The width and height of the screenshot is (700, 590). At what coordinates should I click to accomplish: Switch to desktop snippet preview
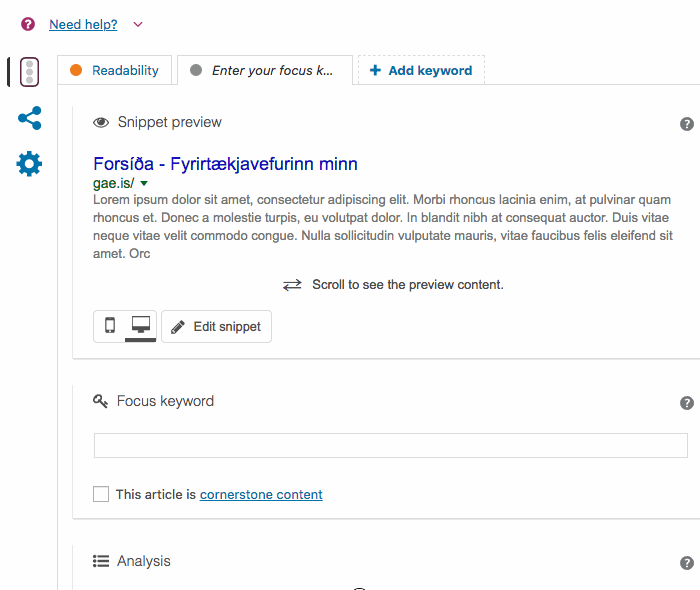click(141, 326)
